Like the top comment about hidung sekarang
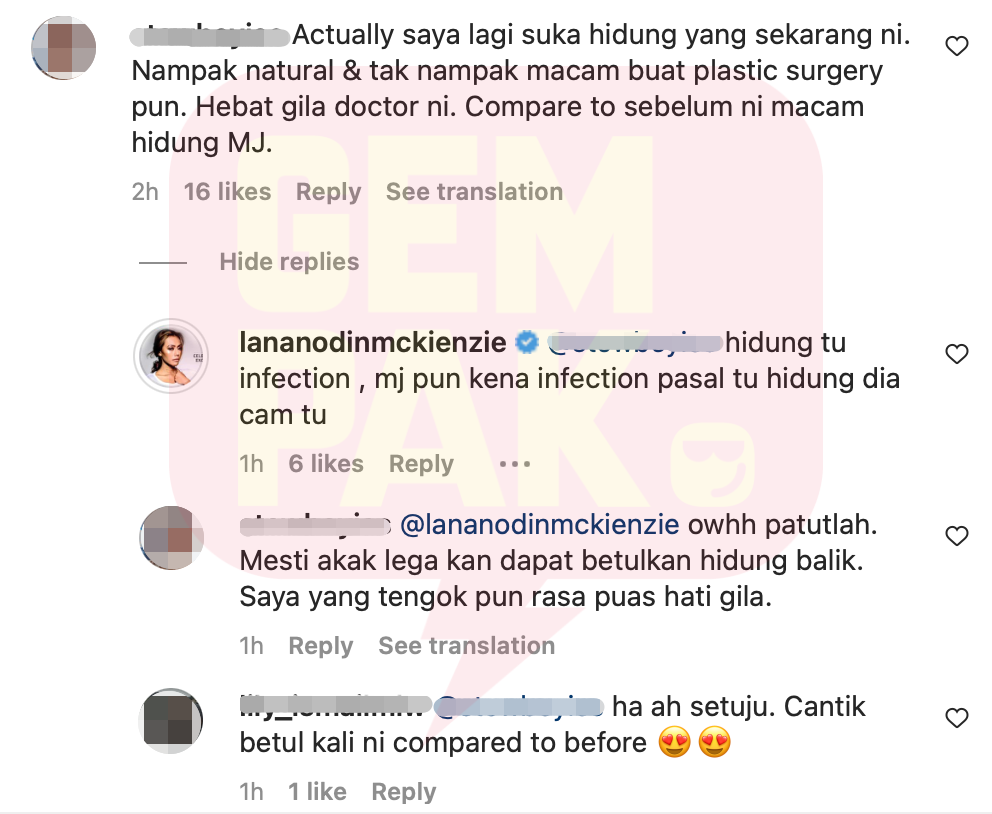992x814 pixels. [957, 46]
